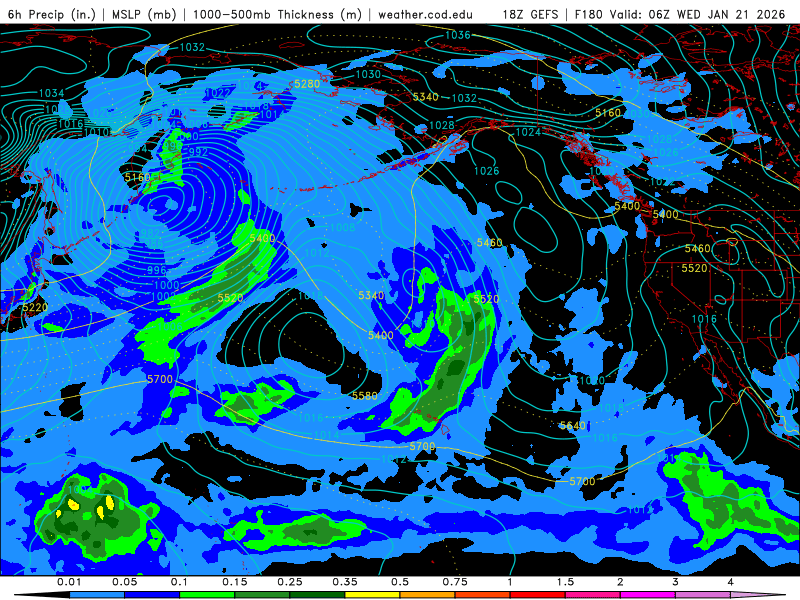The image size is (800, 600).
Task: Click the 'Valid: 06Z WED JAN 21 2026' text
Action: [697, 14]
